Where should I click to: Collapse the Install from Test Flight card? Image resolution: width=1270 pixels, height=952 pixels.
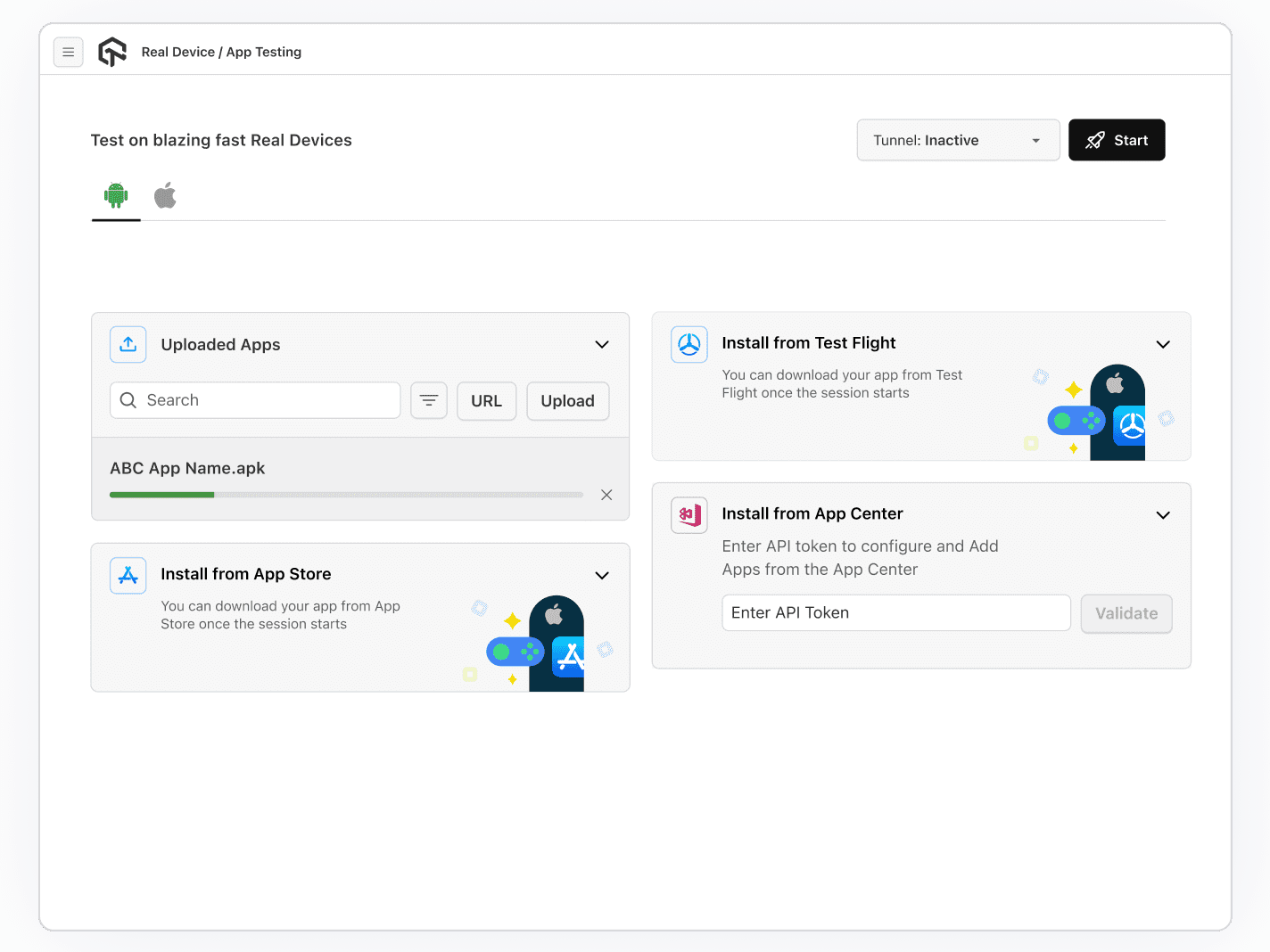tap(1163, 344)
